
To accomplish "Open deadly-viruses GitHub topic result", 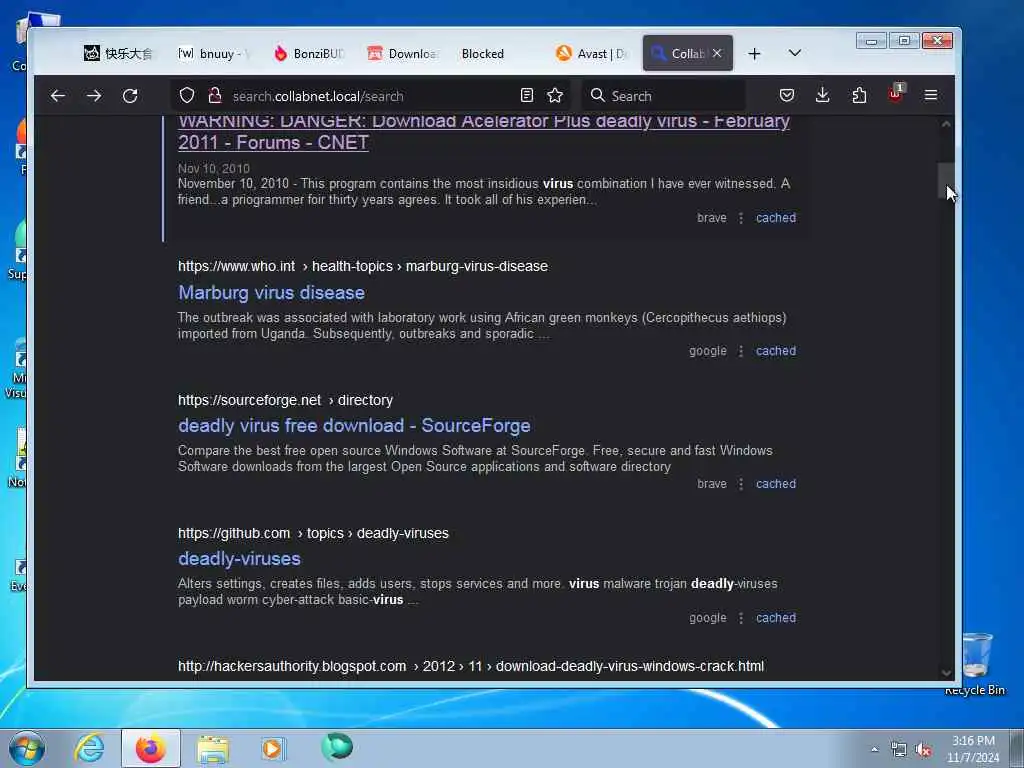I will coord(240,559).
